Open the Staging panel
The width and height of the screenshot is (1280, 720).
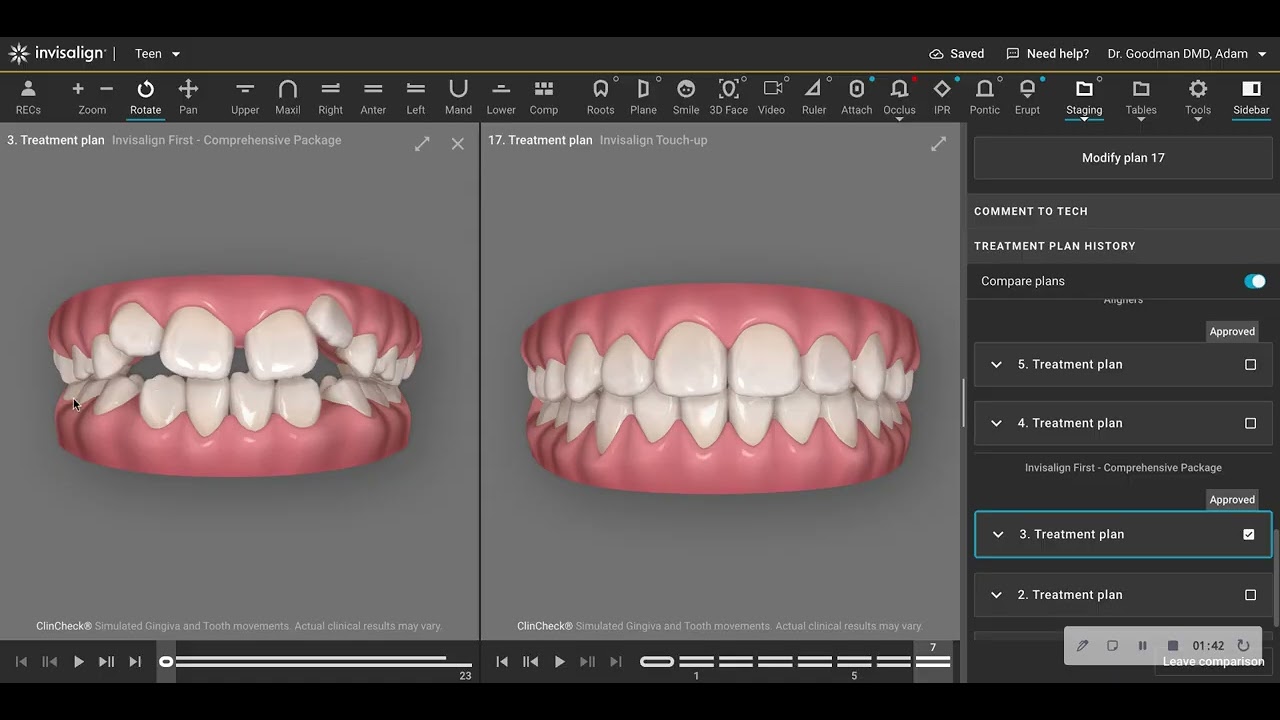coord(1084,97)
